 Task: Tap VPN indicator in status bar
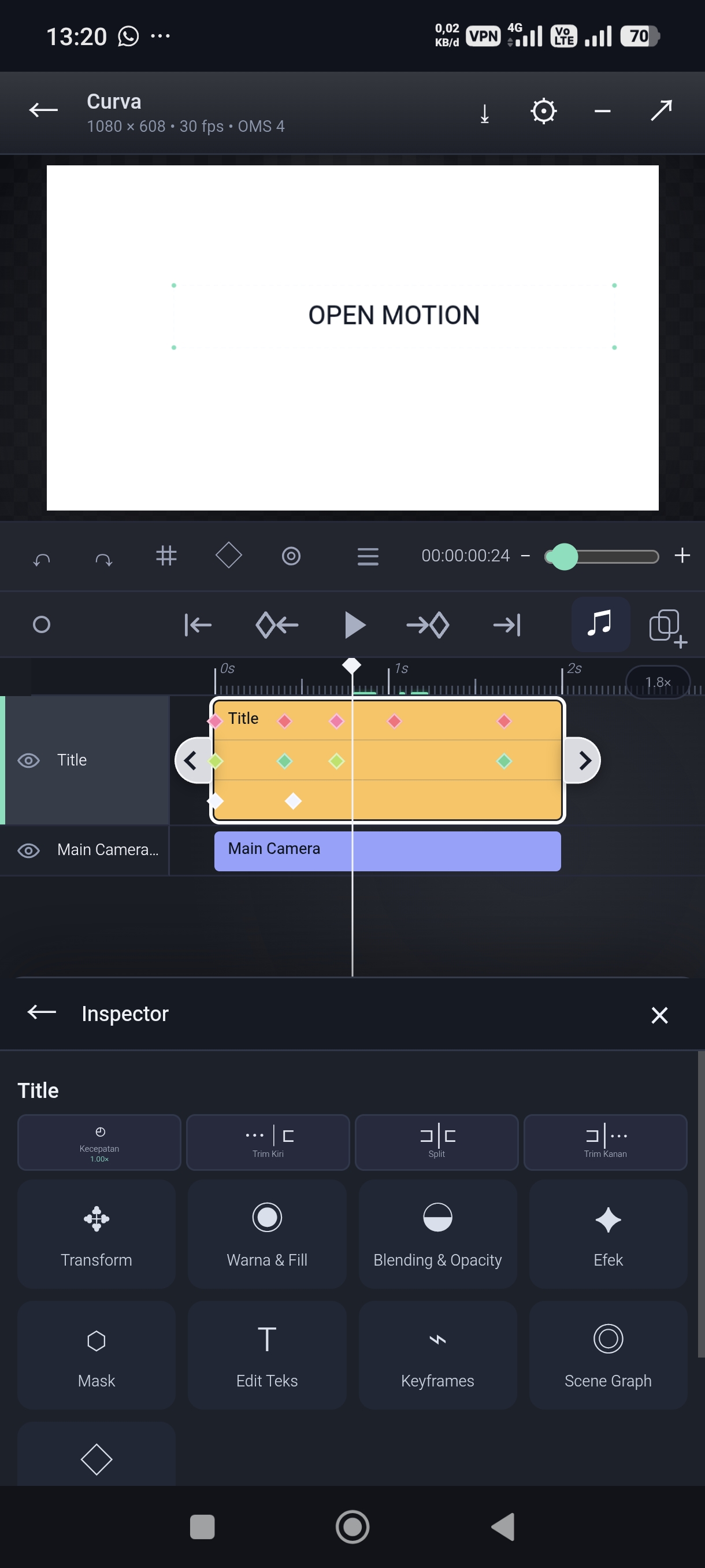click(x=483, y=36)
